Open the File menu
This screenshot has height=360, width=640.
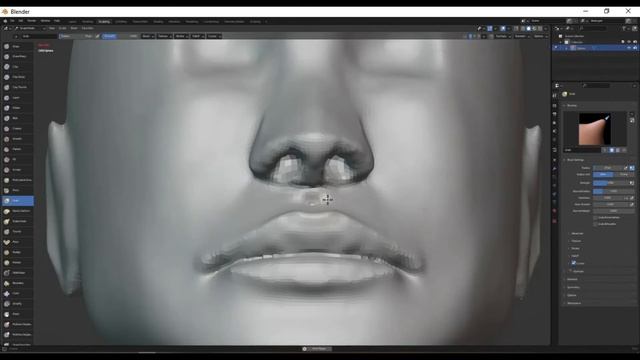[12, 21]
